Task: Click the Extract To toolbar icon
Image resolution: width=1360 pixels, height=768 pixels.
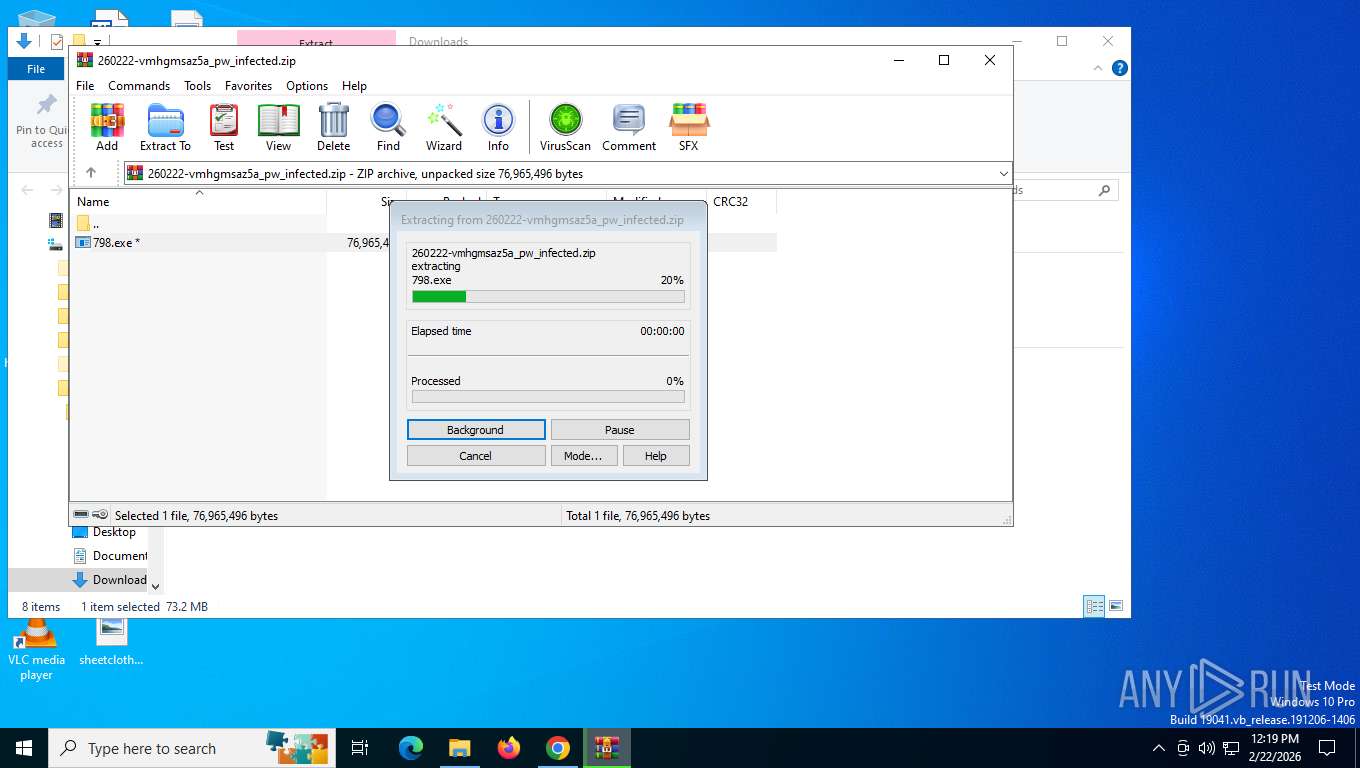Action: point(165,127)
